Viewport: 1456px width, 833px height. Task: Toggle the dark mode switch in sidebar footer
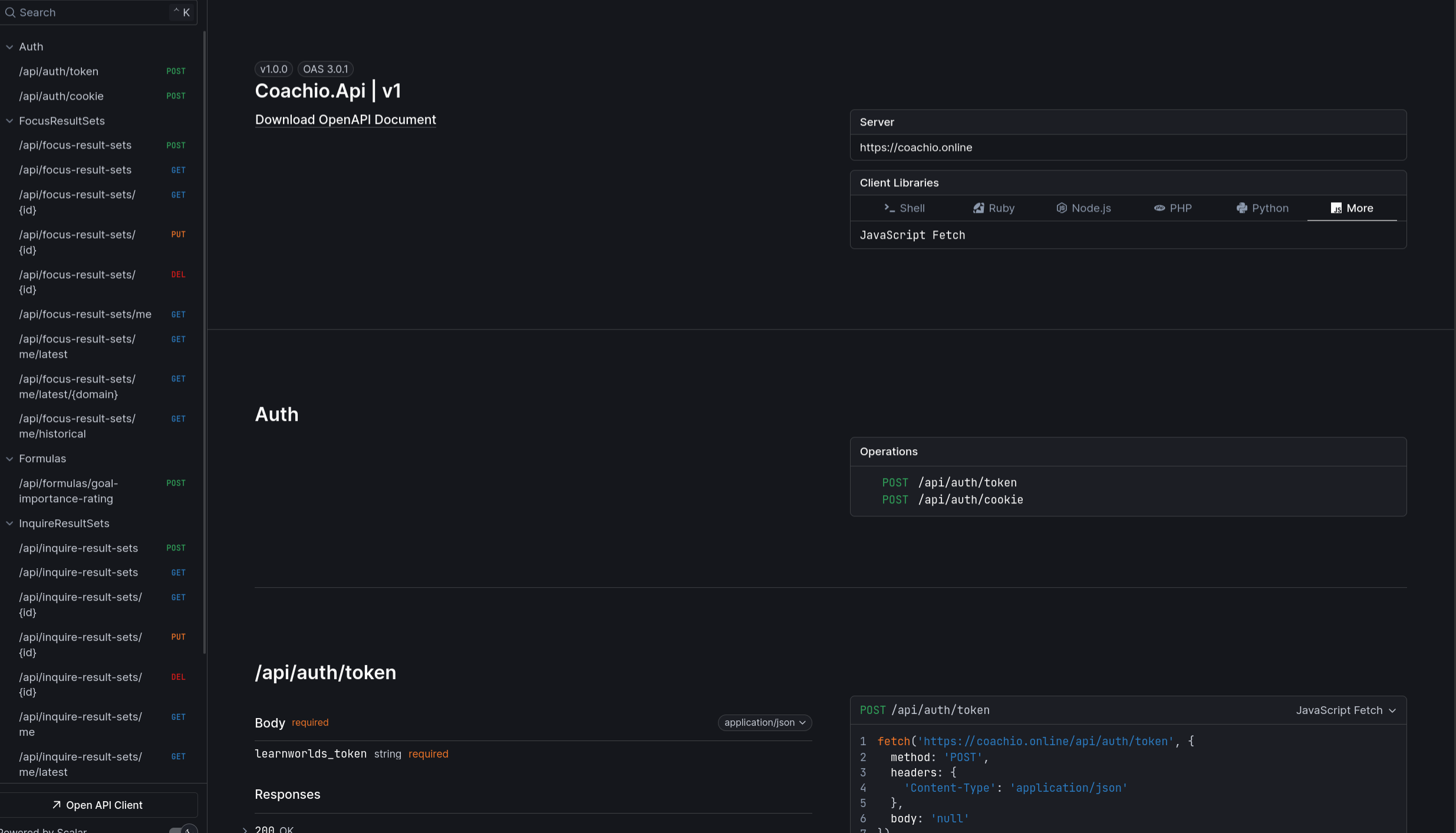click(x=183, y=829)
